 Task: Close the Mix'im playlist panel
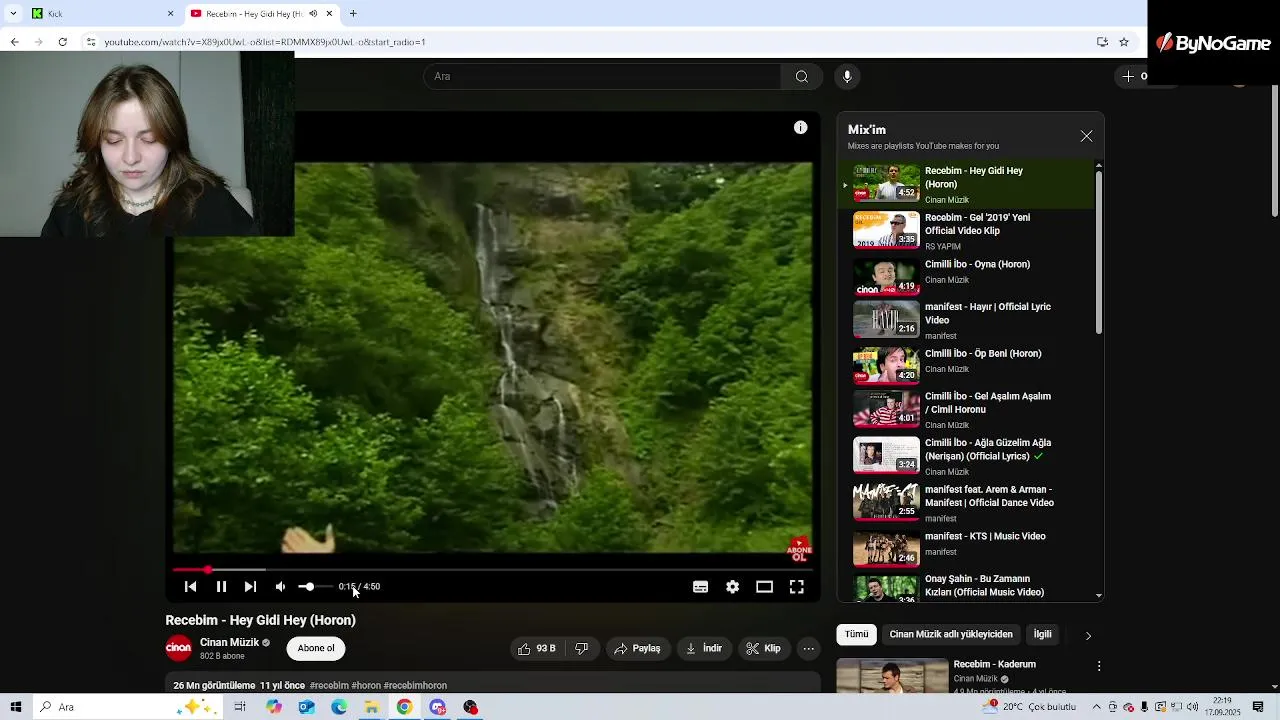click(x=1086, y=136)
